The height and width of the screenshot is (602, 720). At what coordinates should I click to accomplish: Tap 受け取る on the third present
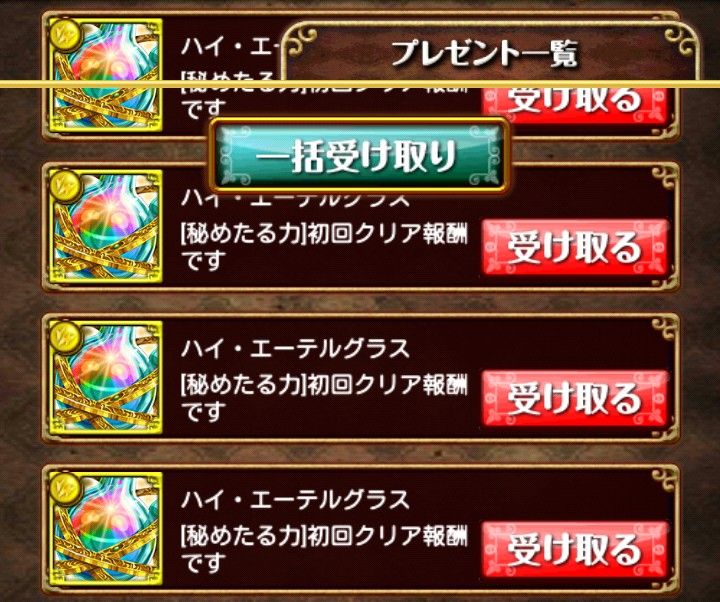[x=575, y=398]
